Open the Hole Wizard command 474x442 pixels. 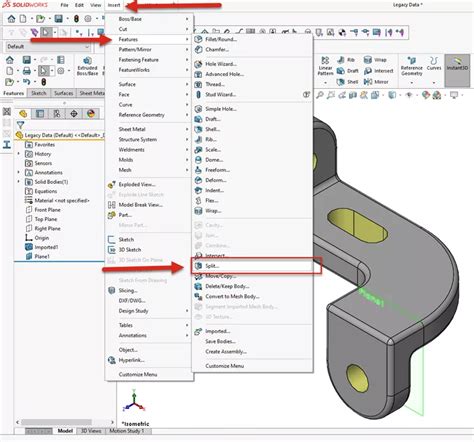(253, 64)
